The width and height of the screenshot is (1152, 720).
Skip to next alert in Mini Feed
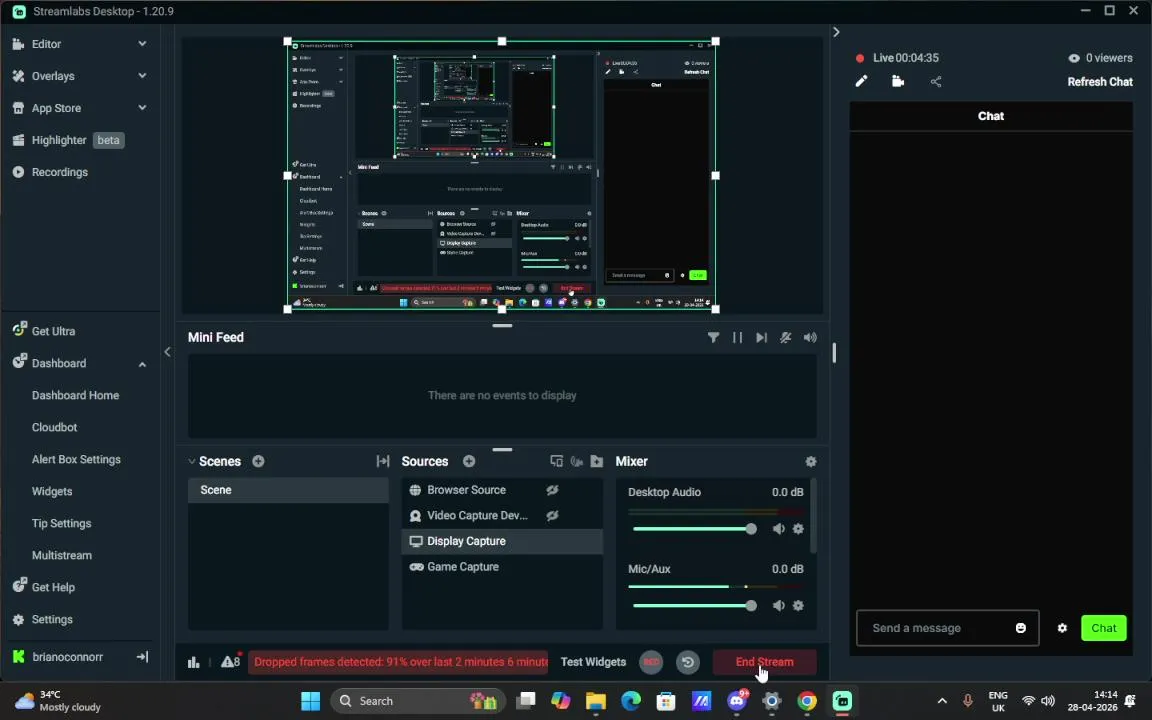pos(761,337)
